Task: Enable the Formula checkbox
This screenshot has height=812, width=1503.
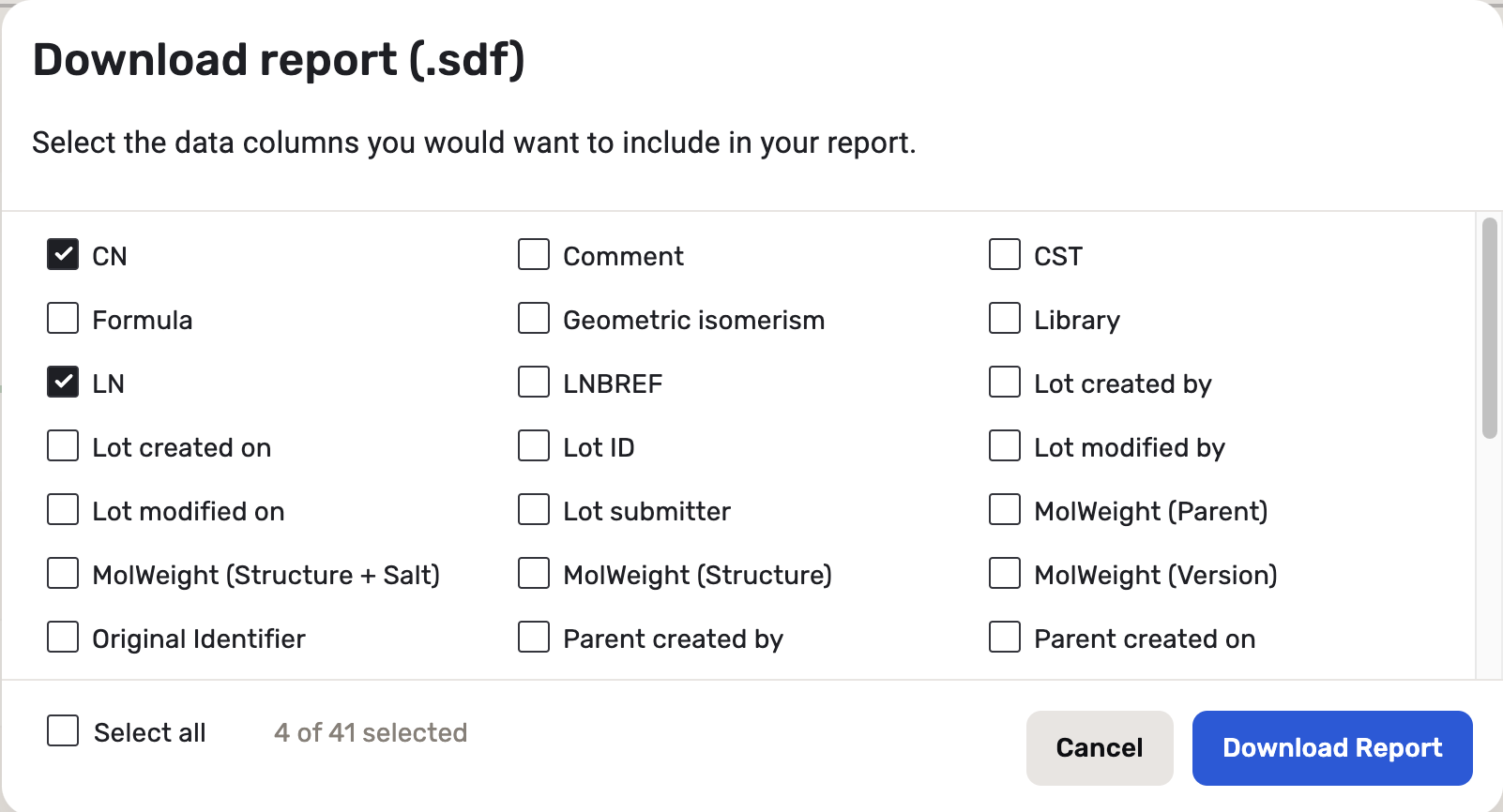Action: (x=63, y=318)
